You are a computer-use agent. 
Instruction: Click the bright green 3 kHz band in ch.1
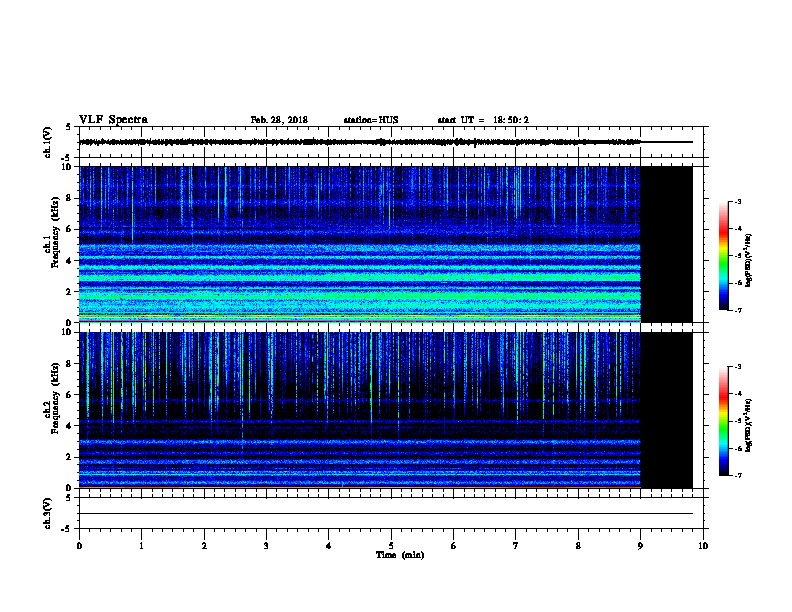click(x=360, y=277)
